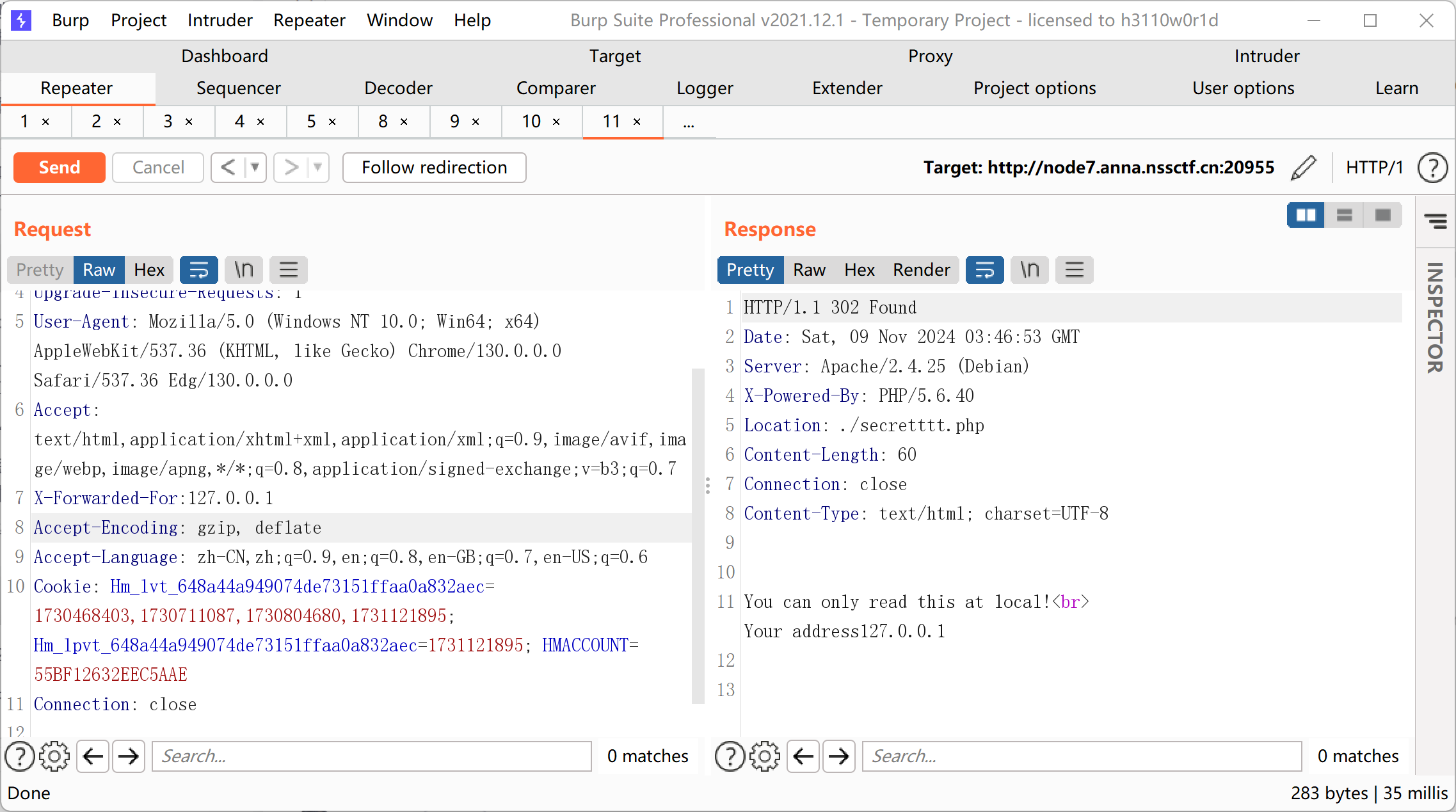This screenshot has width=1456, height=812.
Task: Close Repeater tab 10
Action: (x=556, y=122)
